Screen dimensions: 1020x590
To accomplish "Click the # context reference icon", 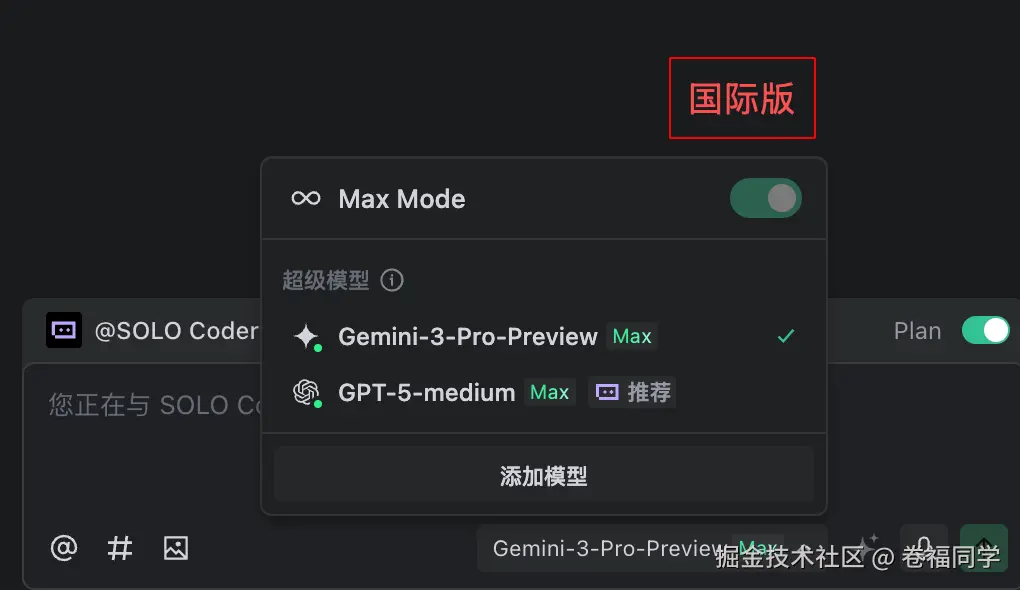I will tap(120, 548).
